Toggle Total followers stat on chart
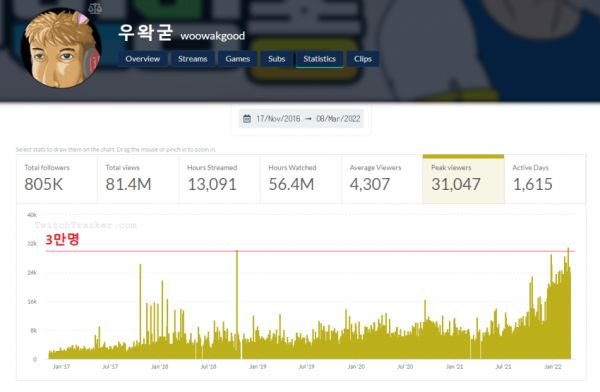The height and width of the screenshot is (392, 600). (x=57, y=179)
